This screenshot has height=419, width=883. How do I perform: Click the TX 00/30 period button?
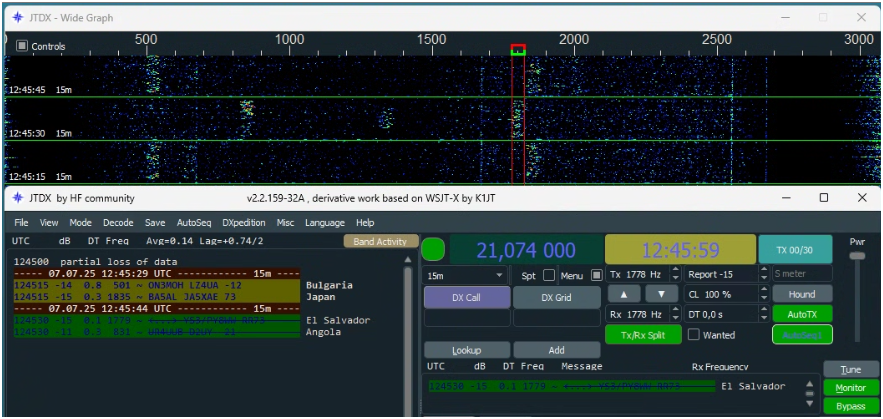point(795,249)
